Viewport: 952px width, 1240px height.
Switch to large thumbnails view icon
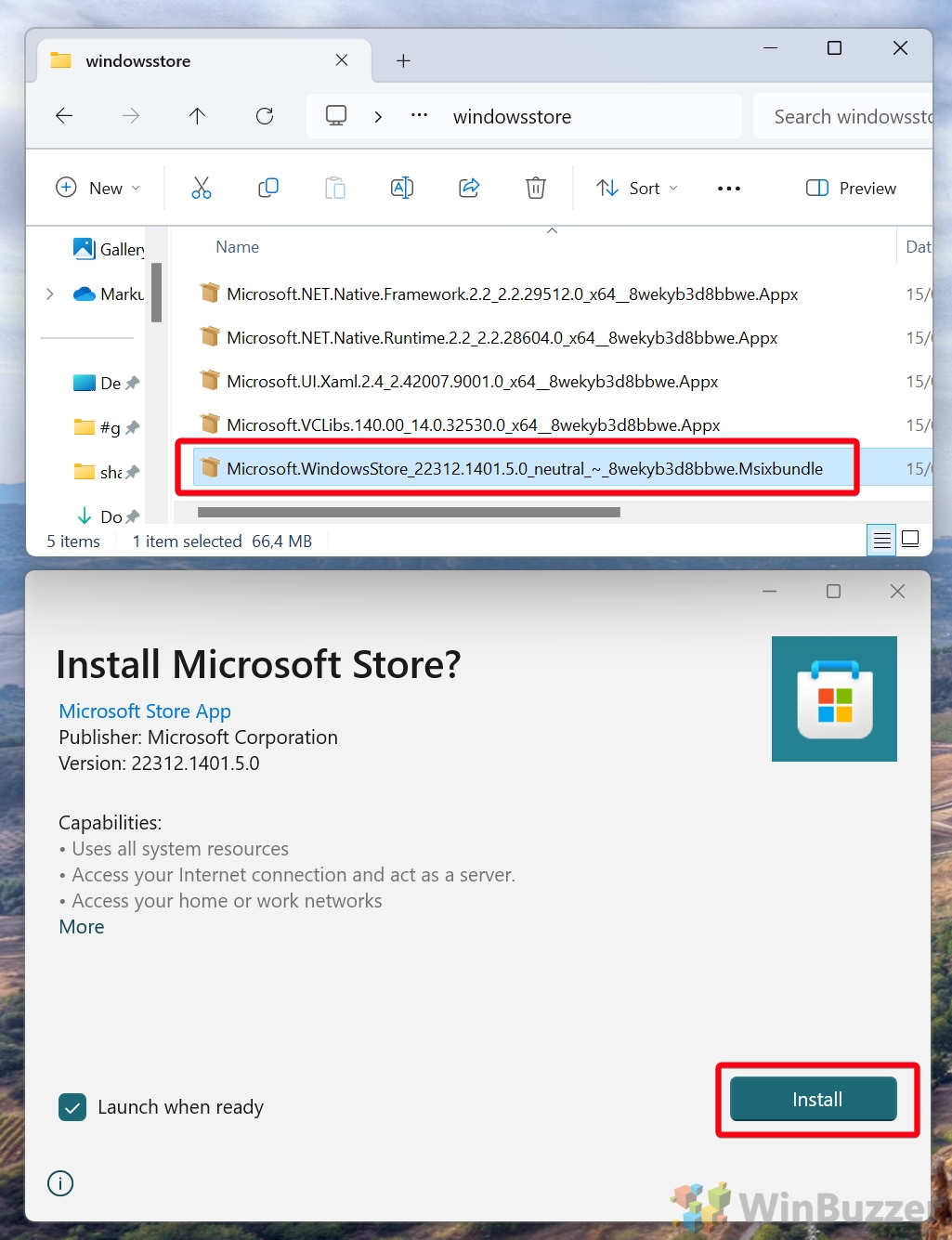[911, 540]
